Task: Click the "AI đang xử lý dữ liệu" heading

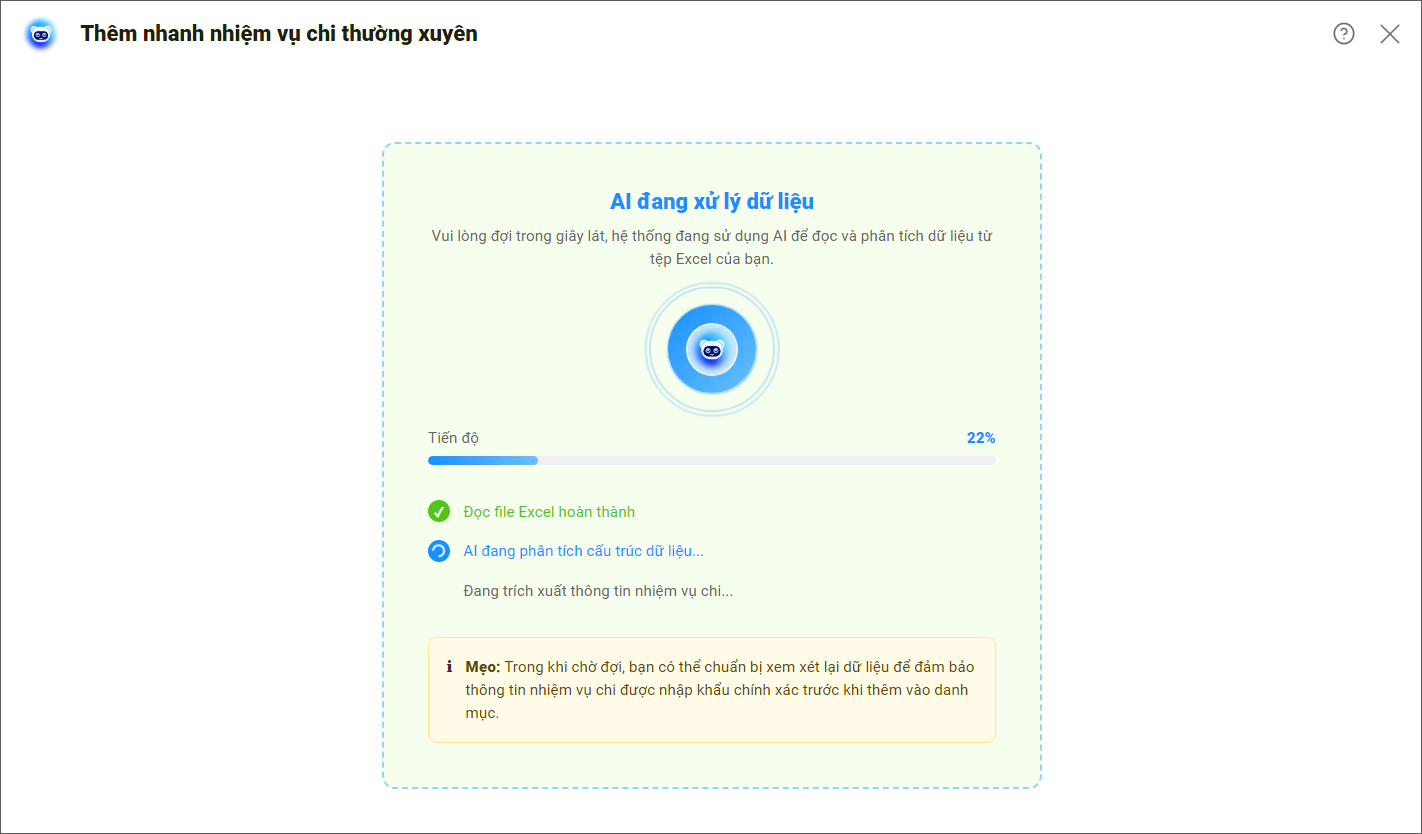Action: [711, 202]
